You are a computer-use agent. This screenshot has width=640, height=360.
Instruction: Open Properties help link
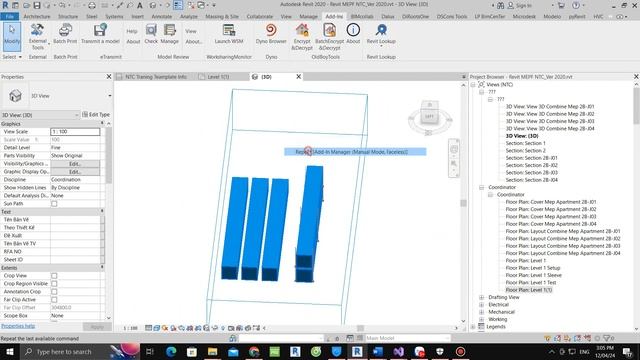click(18, 326)
